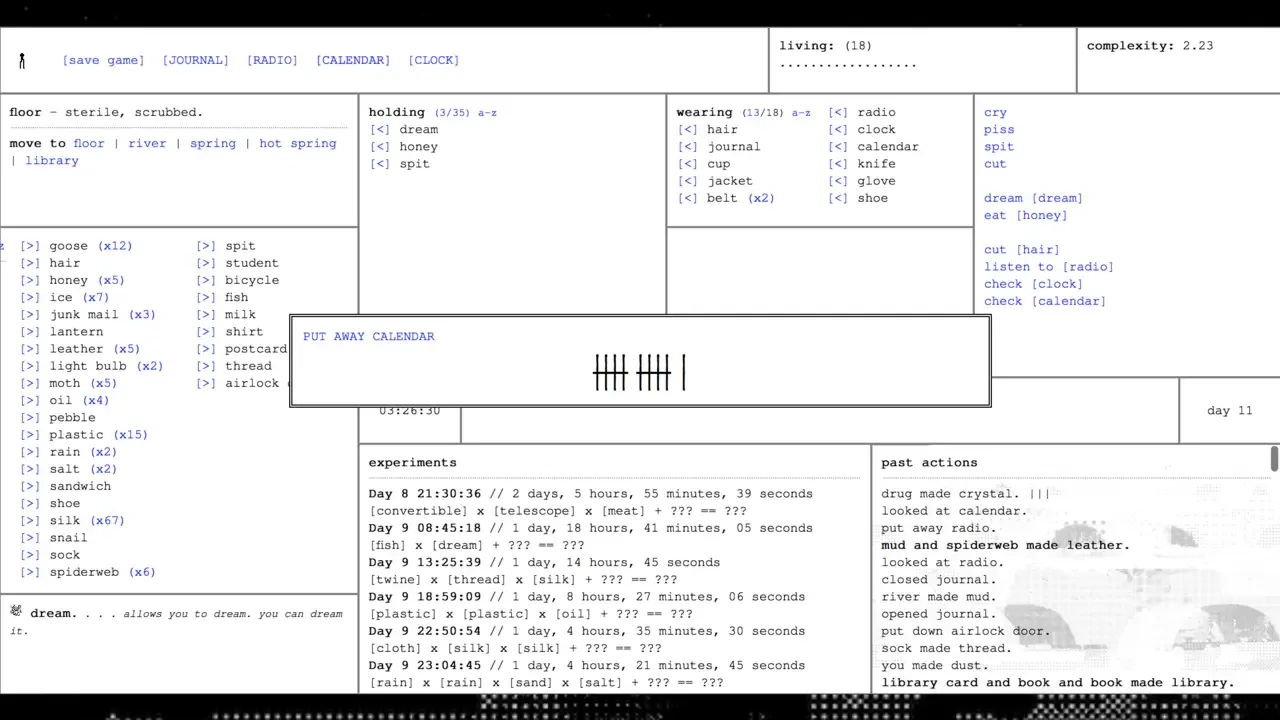Screen dimensions: 1280x720
Task: Click [>] arrow next to pebble
Action: point(30,418)
